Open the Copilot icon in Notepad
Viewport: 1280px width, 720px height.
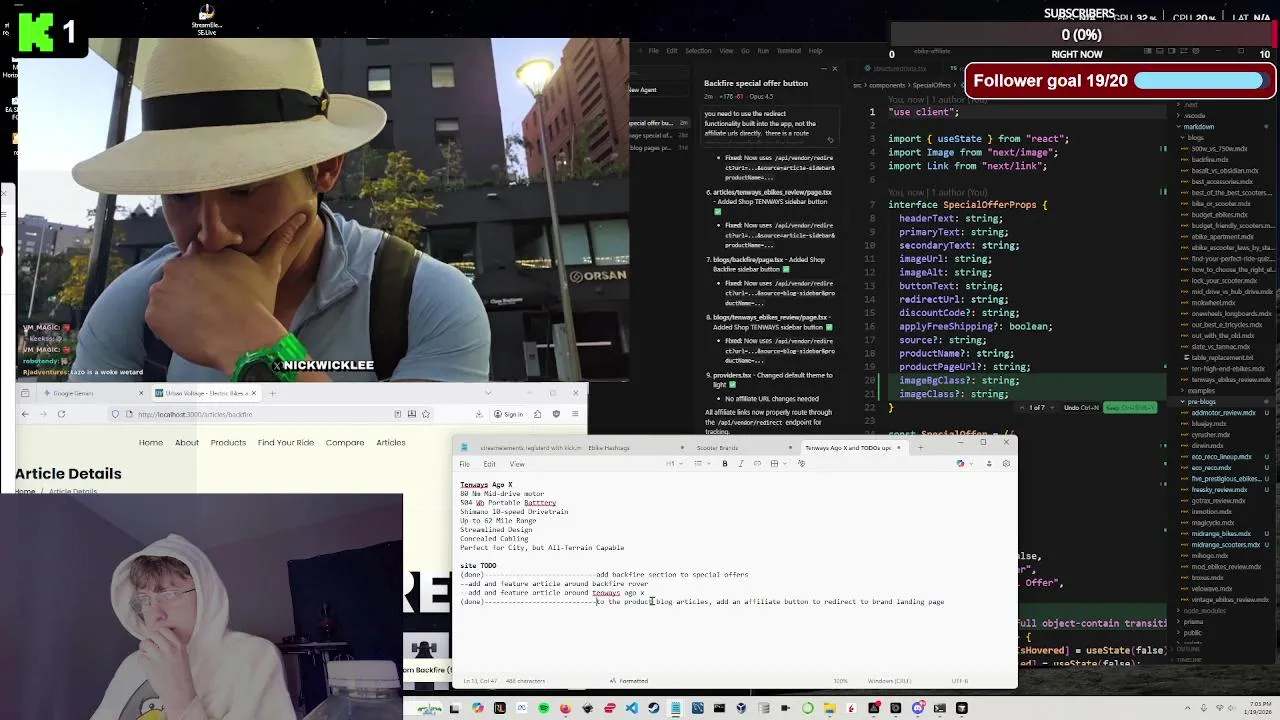(960, 463)
